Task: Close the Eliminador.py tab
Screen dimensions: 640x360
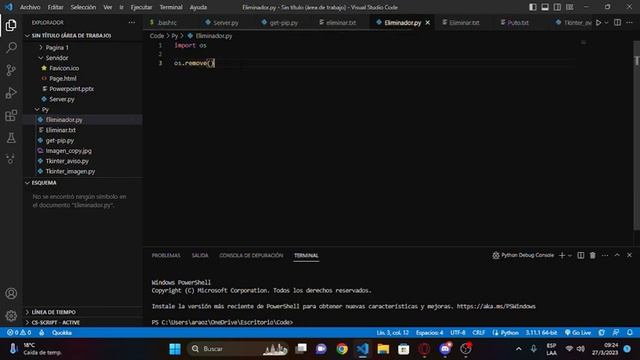Action: (x=428, y=23)
